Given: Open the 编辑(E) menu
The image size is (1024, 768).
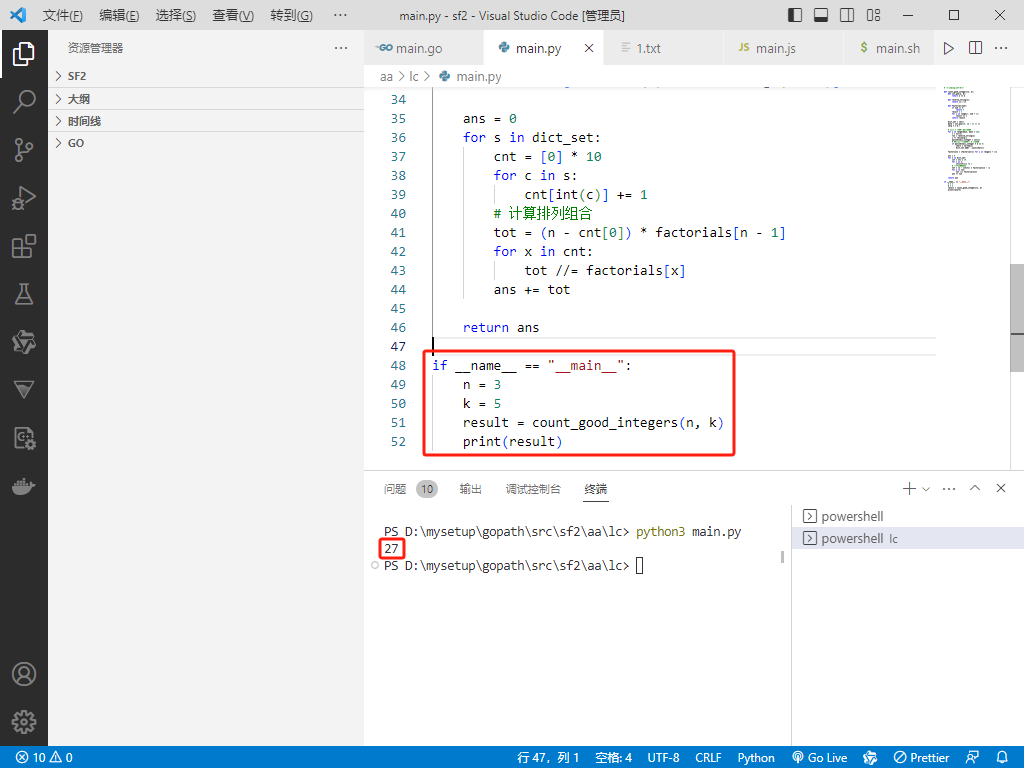Looking at the screenshot, I should 119,15.
